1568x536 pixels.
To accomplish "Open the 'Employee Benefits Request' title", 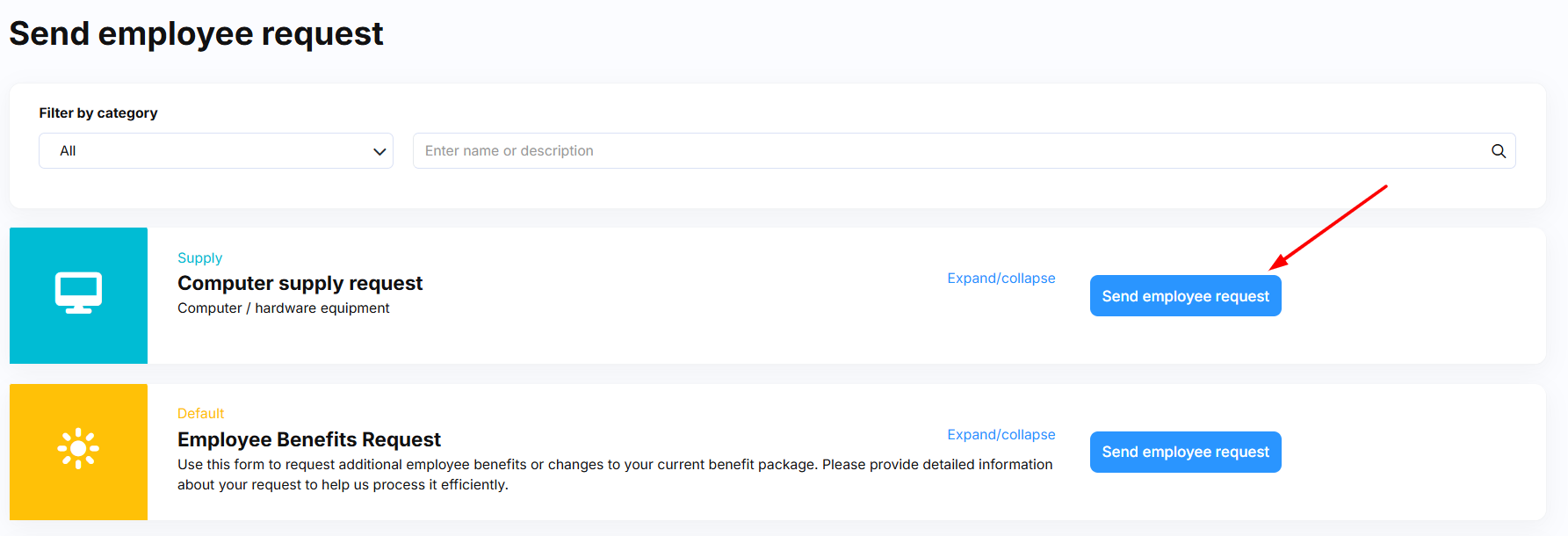I will point(308,439).
